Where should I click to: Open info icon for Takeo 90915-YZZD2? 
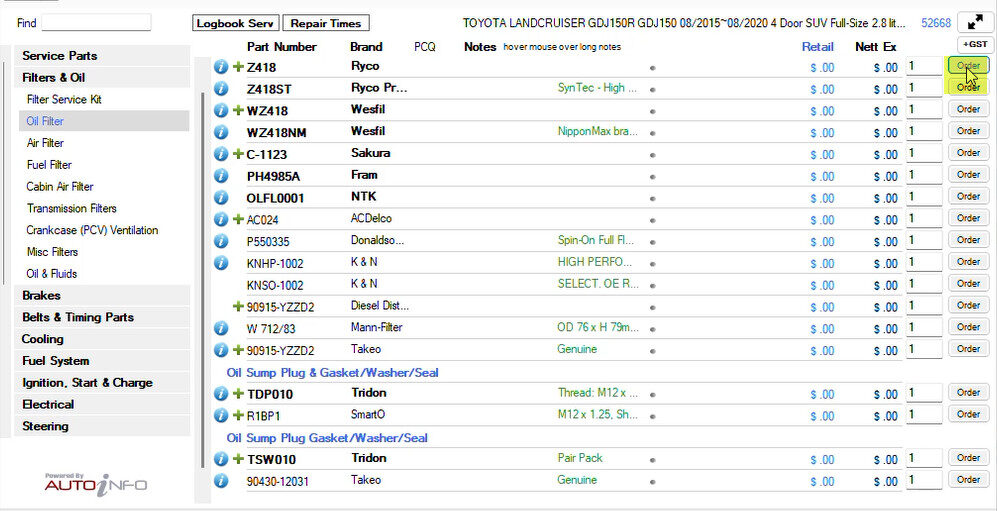(x=221, y=350)
